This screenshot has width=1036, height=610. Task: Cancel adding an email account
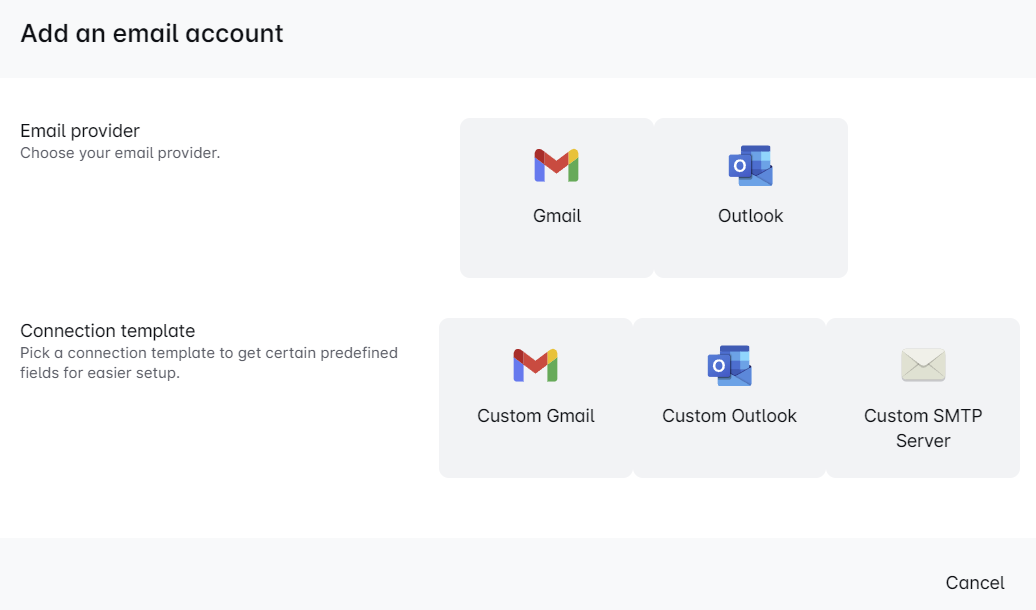point(975,583)
